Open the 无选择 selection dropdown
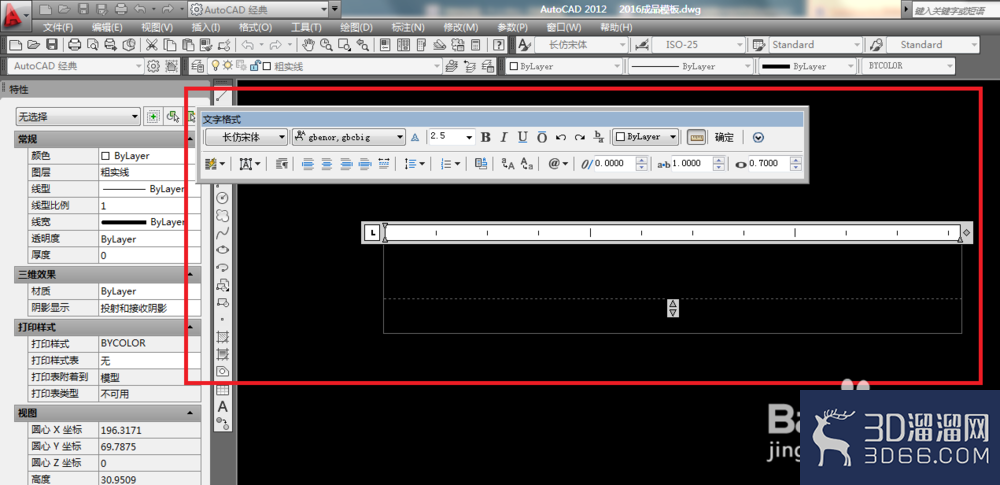The image size is (1000, 485). [78, 117]
